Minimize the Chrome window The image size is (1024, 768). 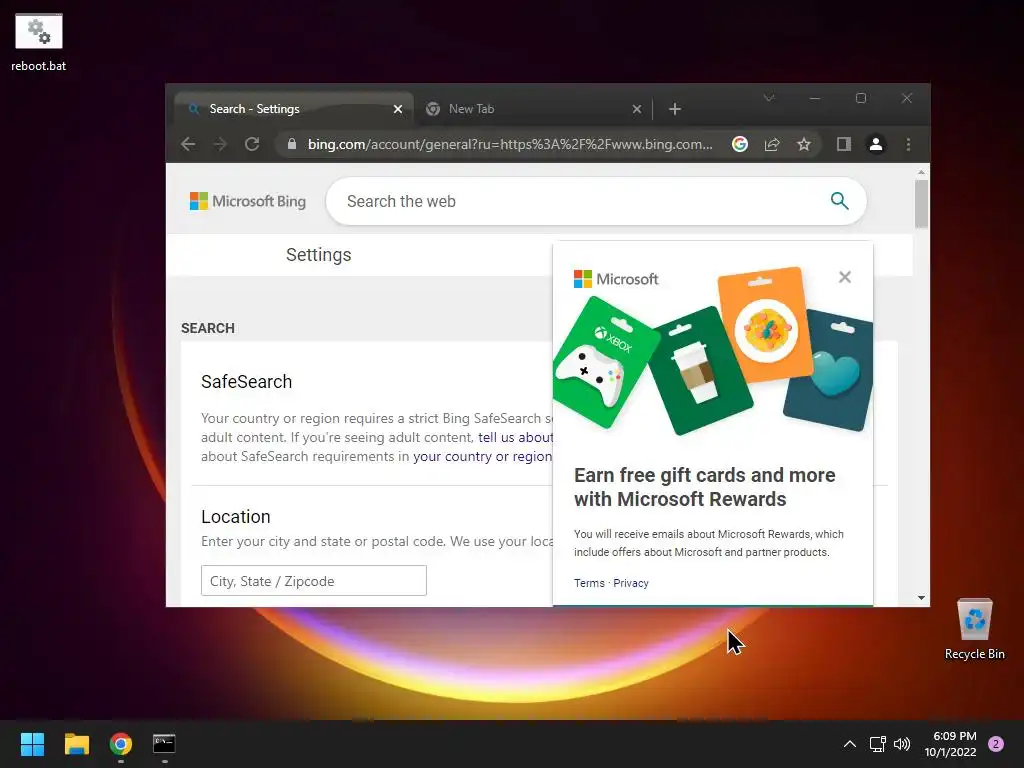point(814,98)
